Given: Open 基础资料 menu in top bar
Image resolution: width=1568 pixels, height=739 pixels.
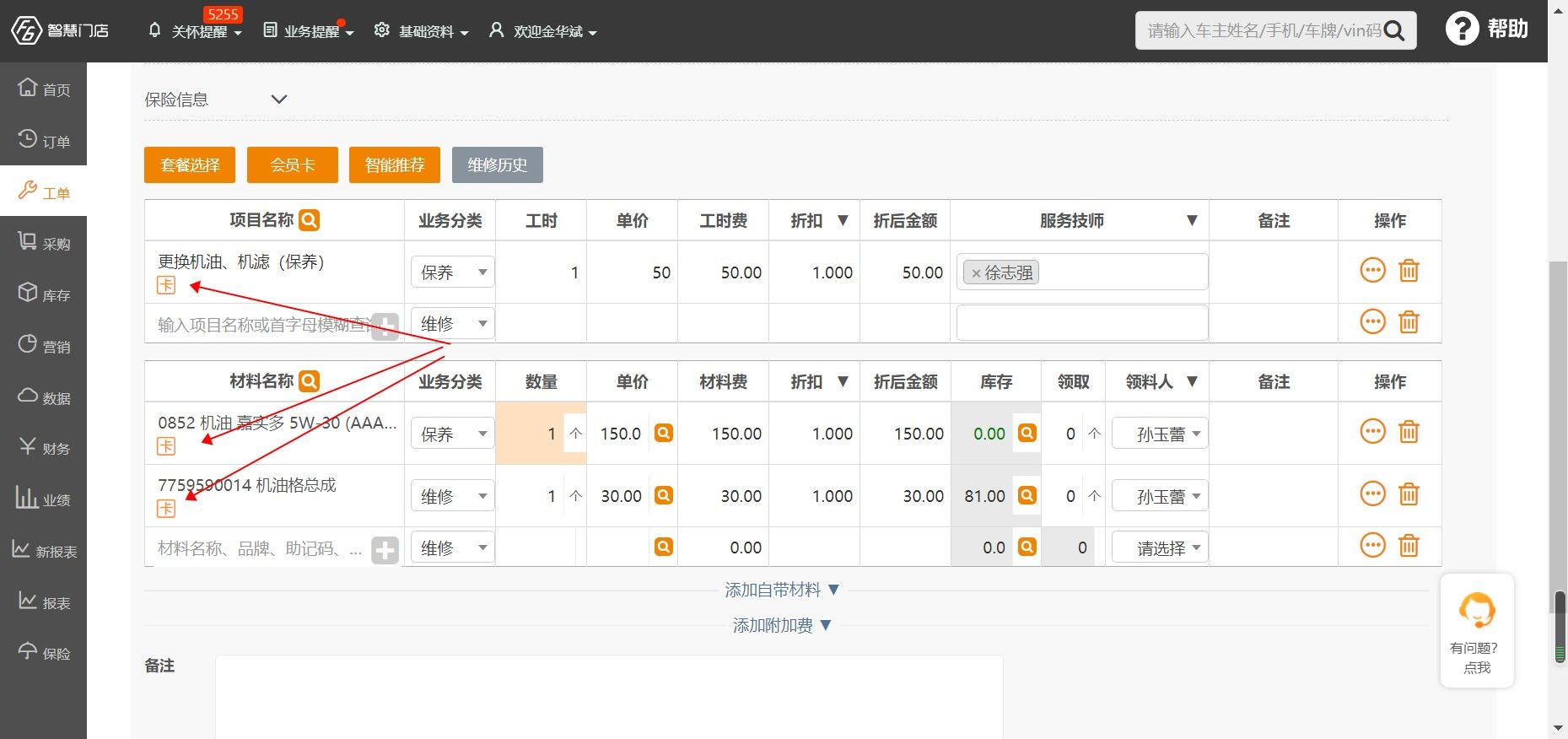Looking at the screenshot, I should pos(422,31).
